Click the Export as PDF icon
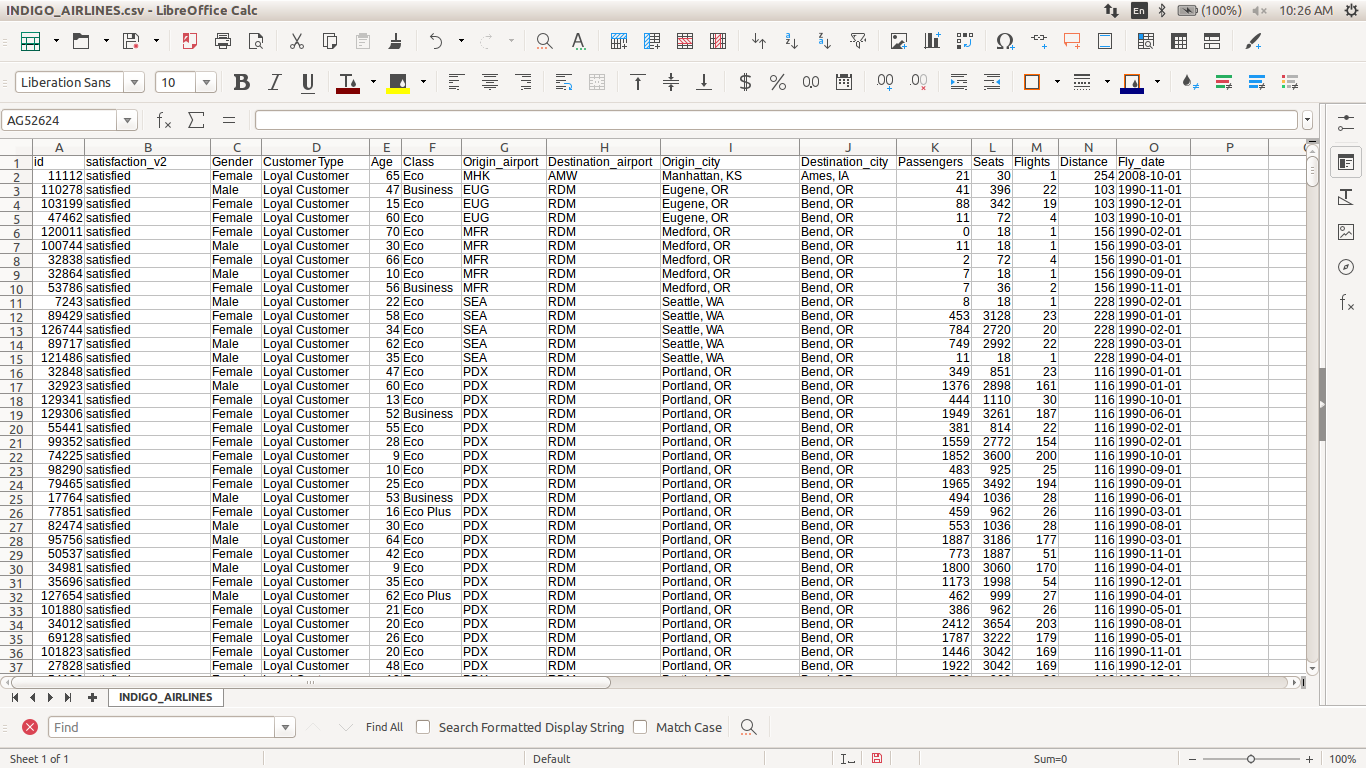 pyautogui.click(x=190, y=41)
